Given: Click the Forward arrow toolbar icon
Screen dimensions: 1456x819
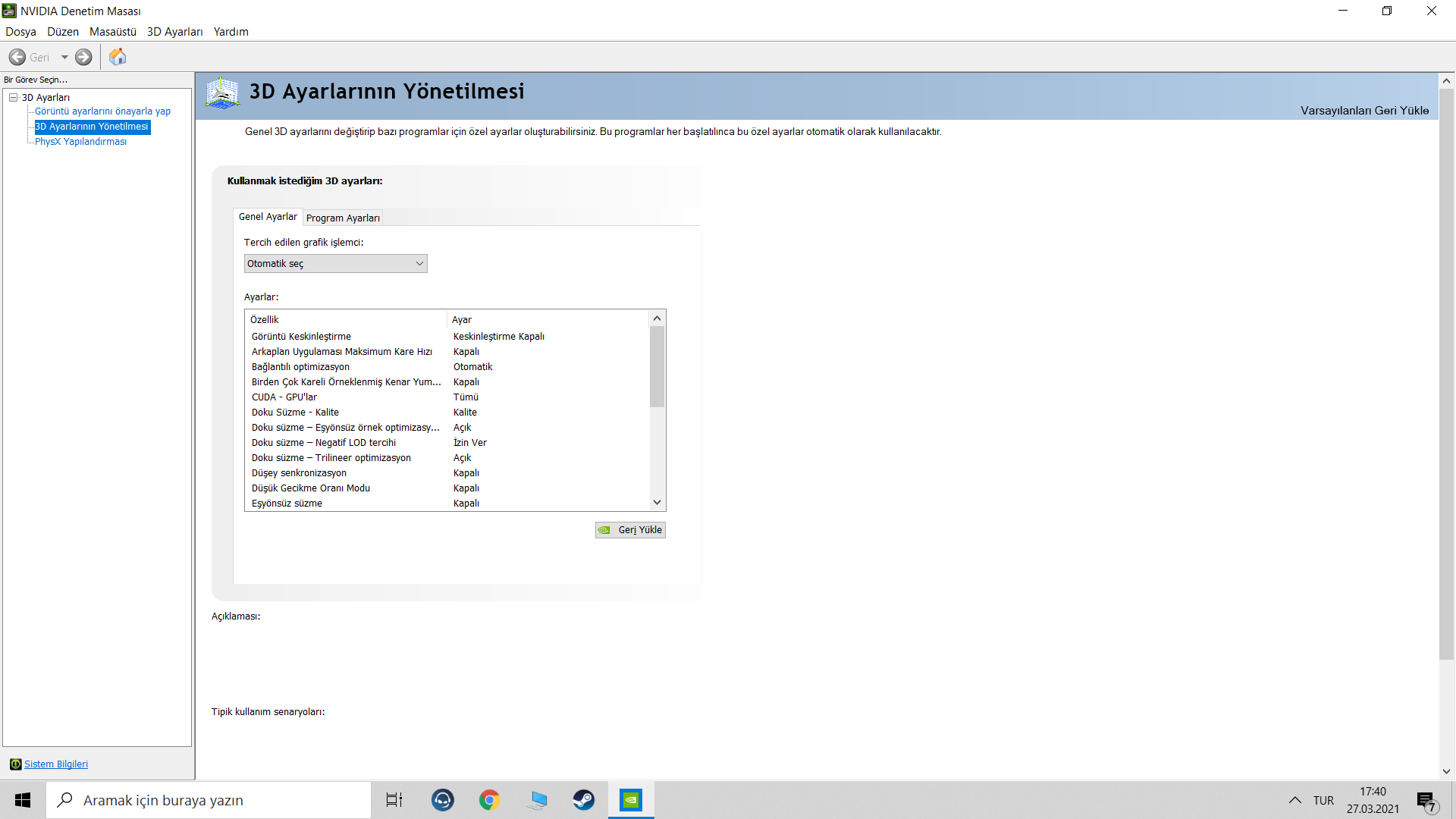Looking at the screenshot, I should (83, 57).
